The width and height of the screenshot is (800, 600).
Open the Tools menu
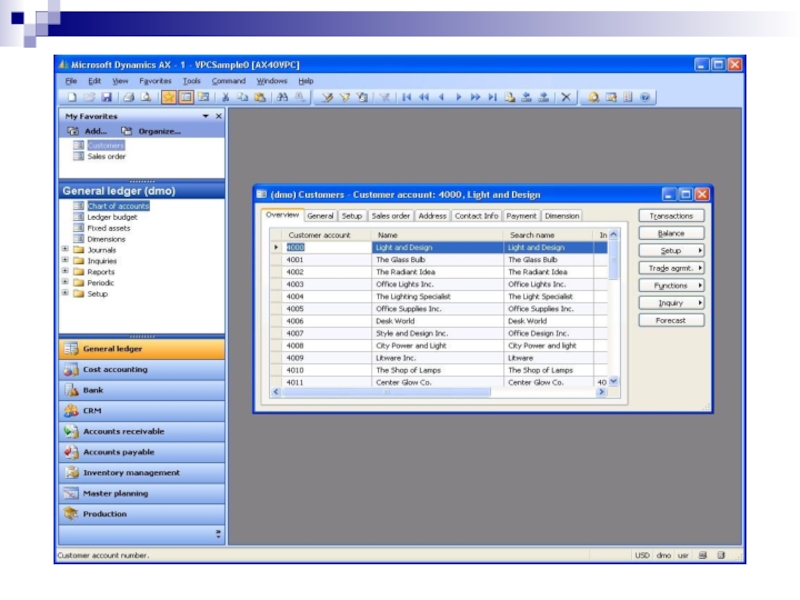tap(192, 81)
